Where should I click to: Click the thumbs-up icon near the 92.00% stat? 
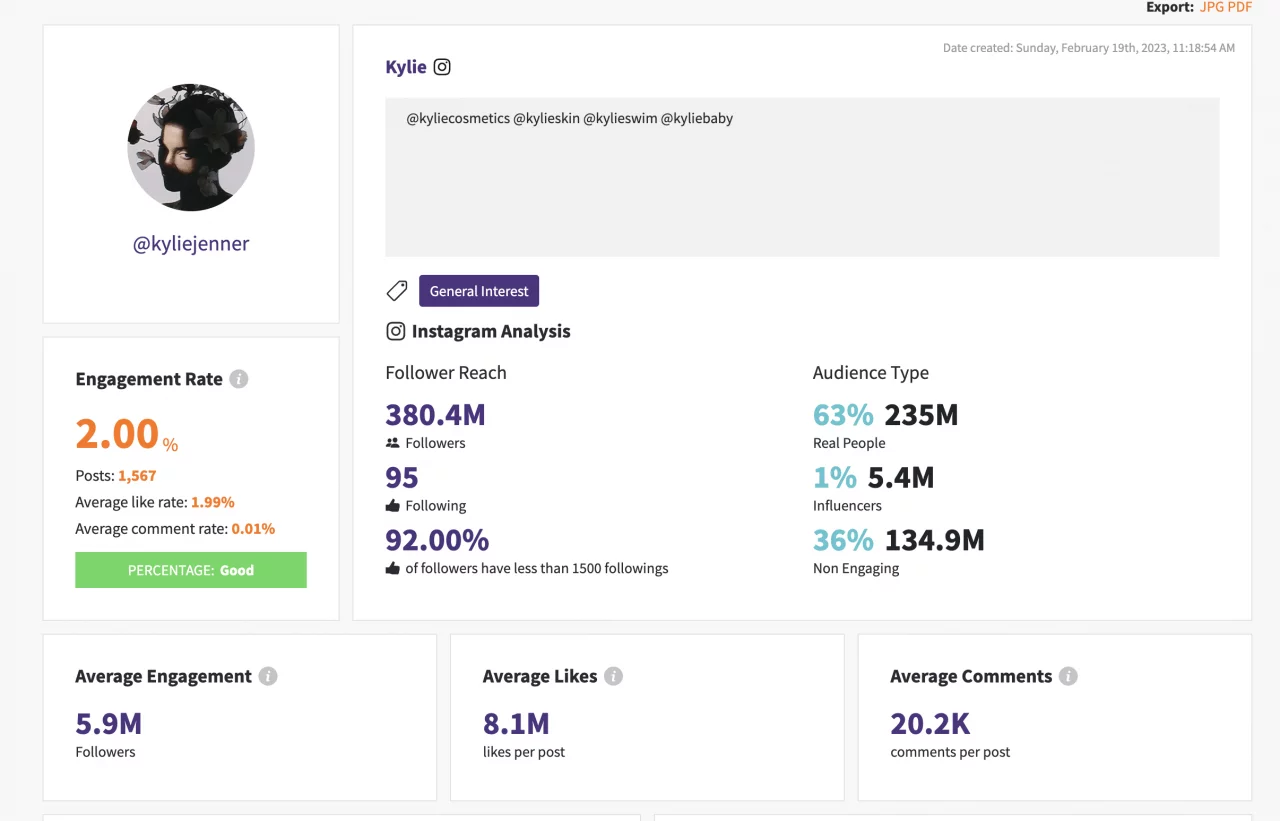[x=392, y=568]
